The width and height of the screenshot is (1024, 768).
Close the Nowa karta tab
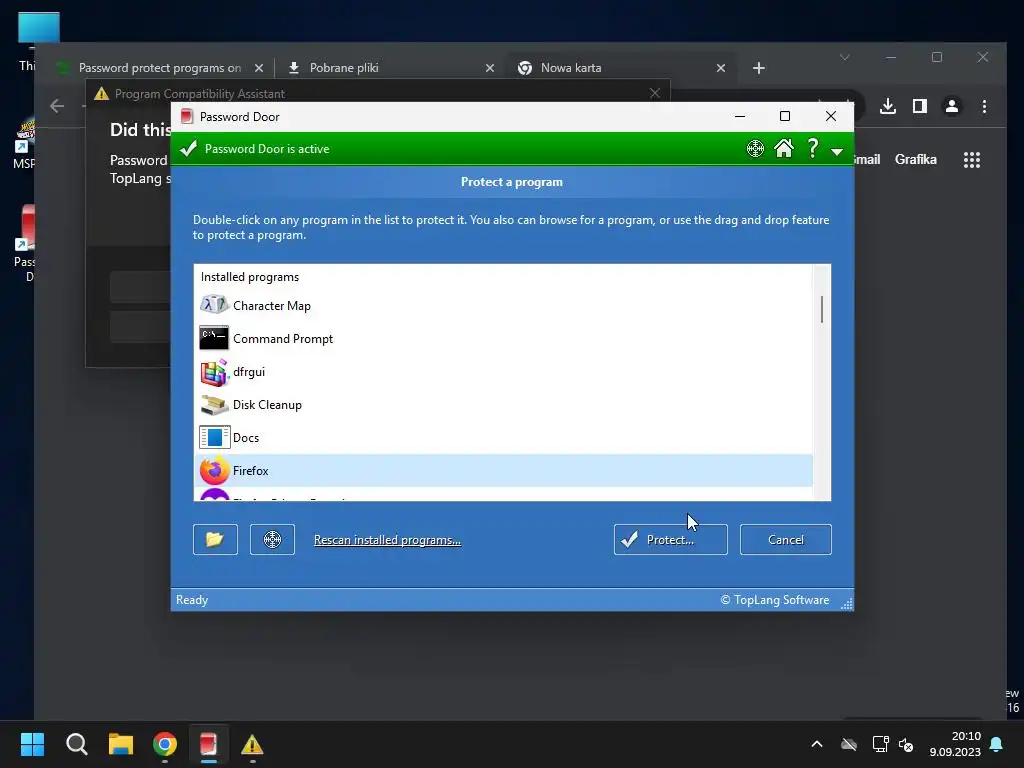pos(720,68)
